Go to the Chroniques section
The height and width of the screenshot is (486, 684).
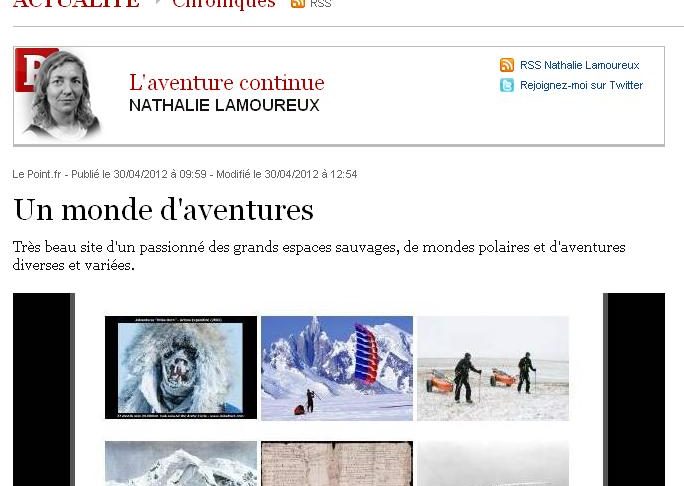(224, 3)
